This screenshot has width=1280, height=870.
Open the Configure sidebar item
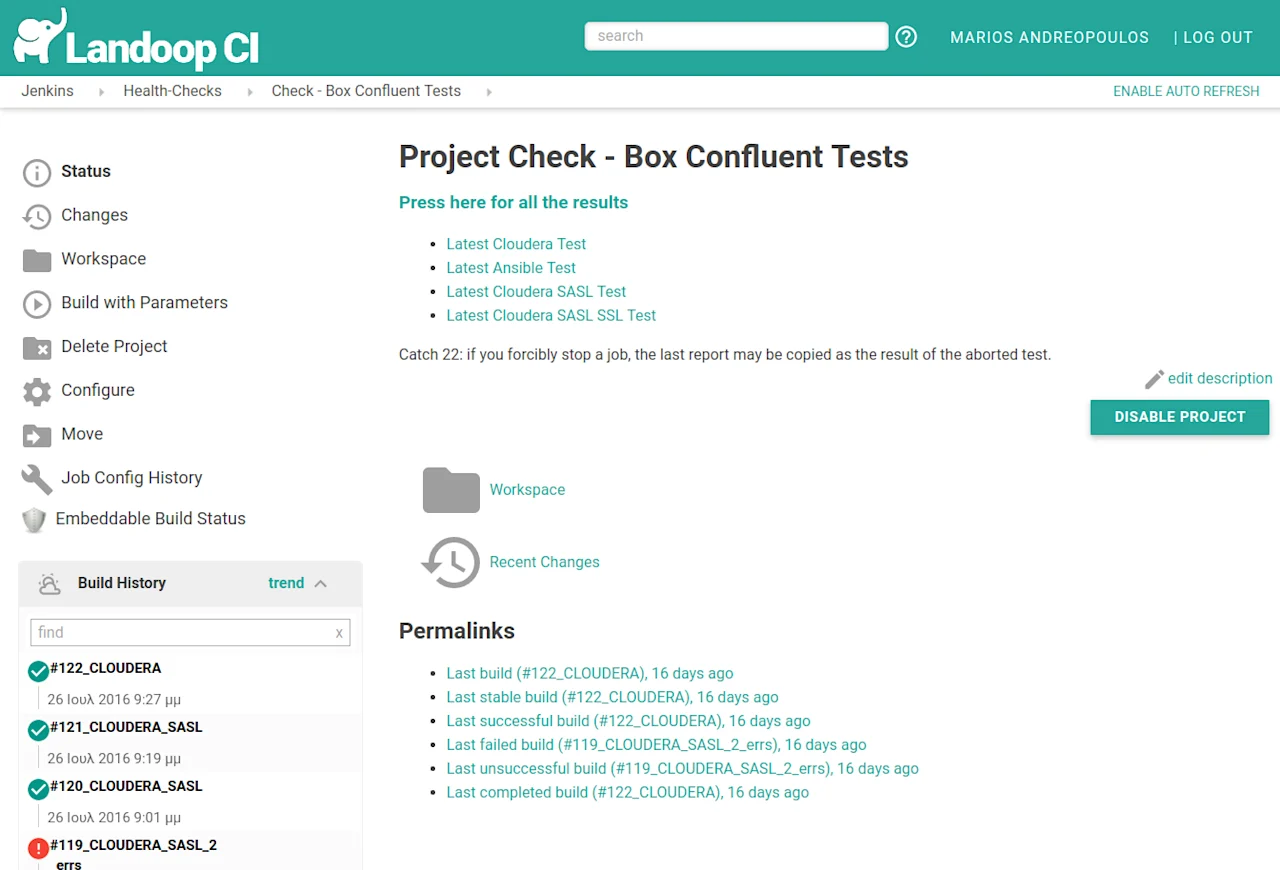click(x=98, y=391)
